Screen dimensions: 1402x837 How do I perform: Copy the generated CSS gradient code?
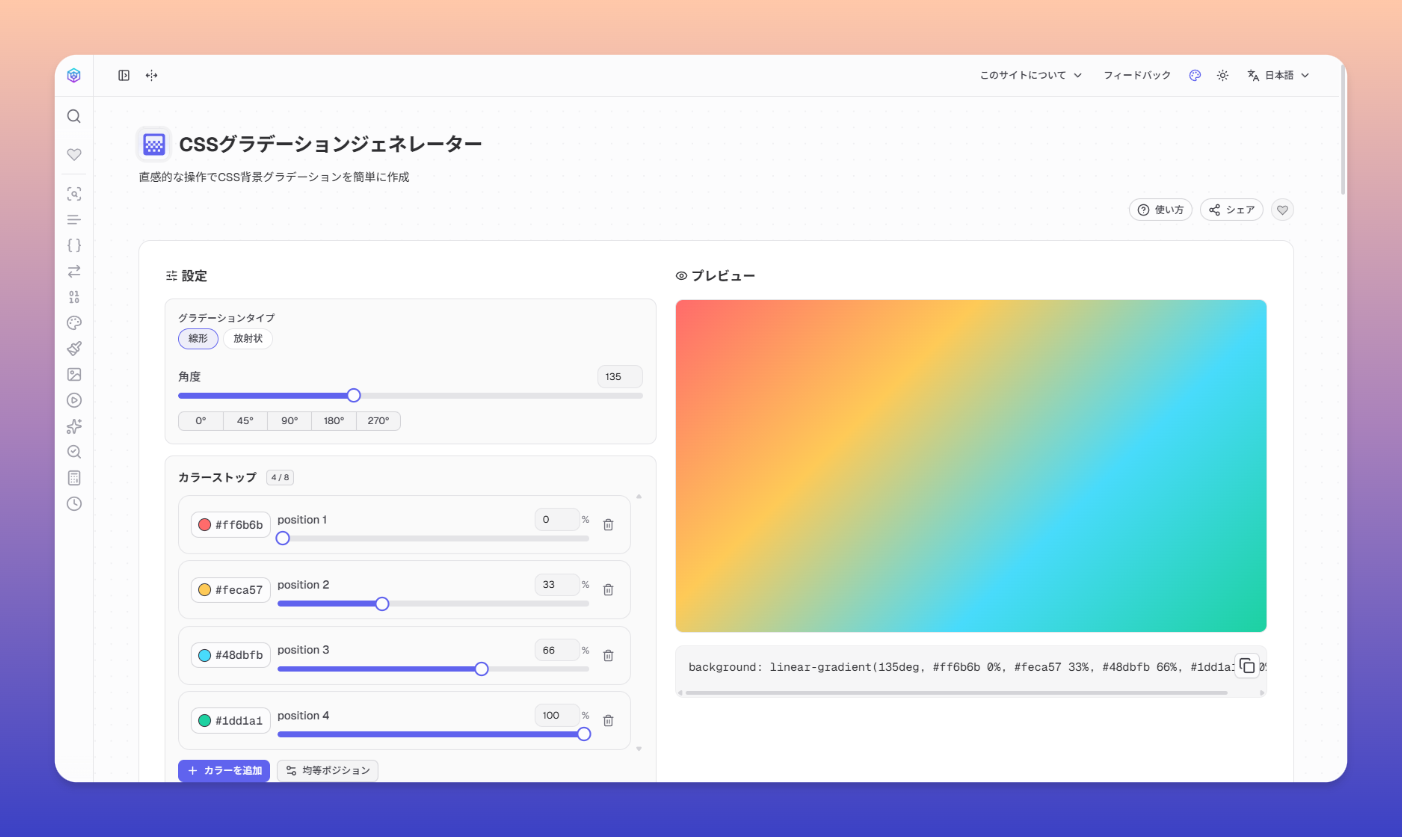pos(1246,666)
